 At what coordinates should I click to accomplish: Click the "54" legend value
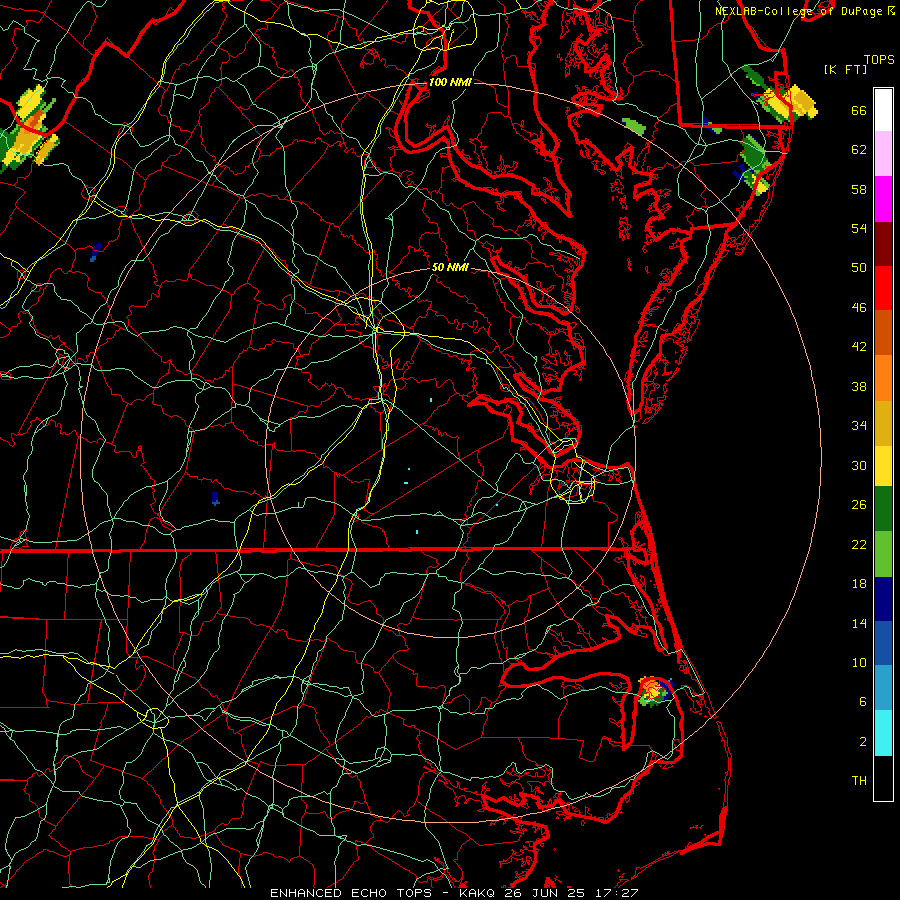tap(859, 228)
